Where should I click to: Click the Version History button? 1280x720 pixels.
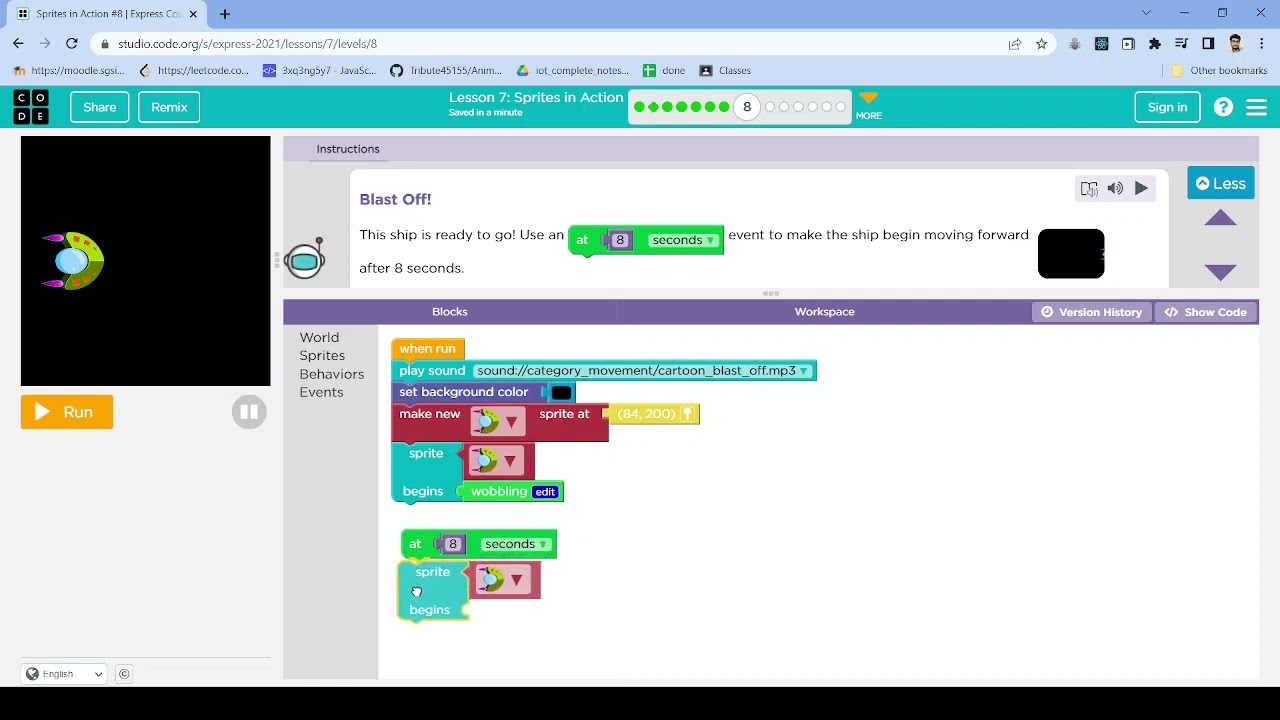pos(1092,312)
